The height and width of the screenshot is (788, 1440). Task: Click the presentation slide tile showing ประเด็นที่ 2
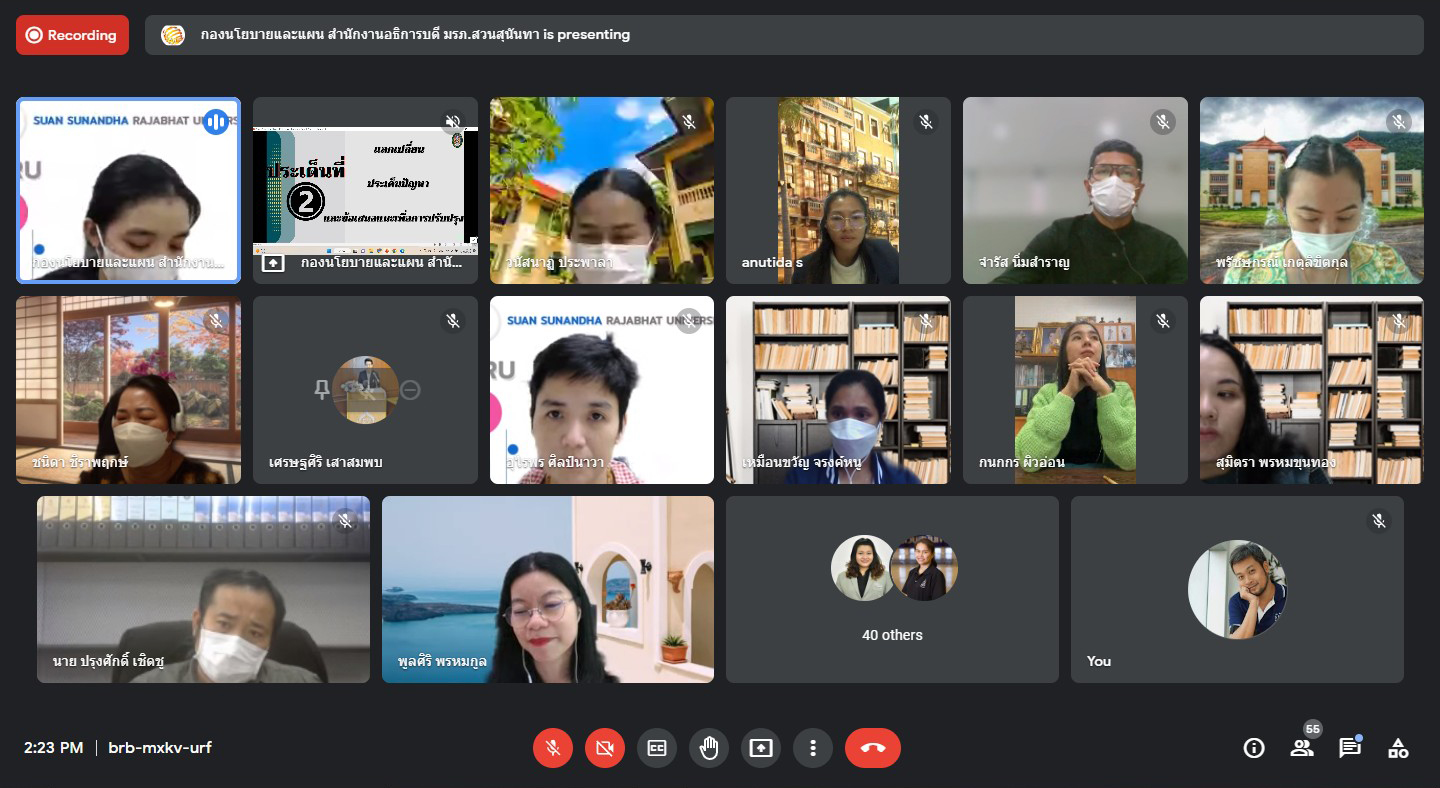pos(365,190)
